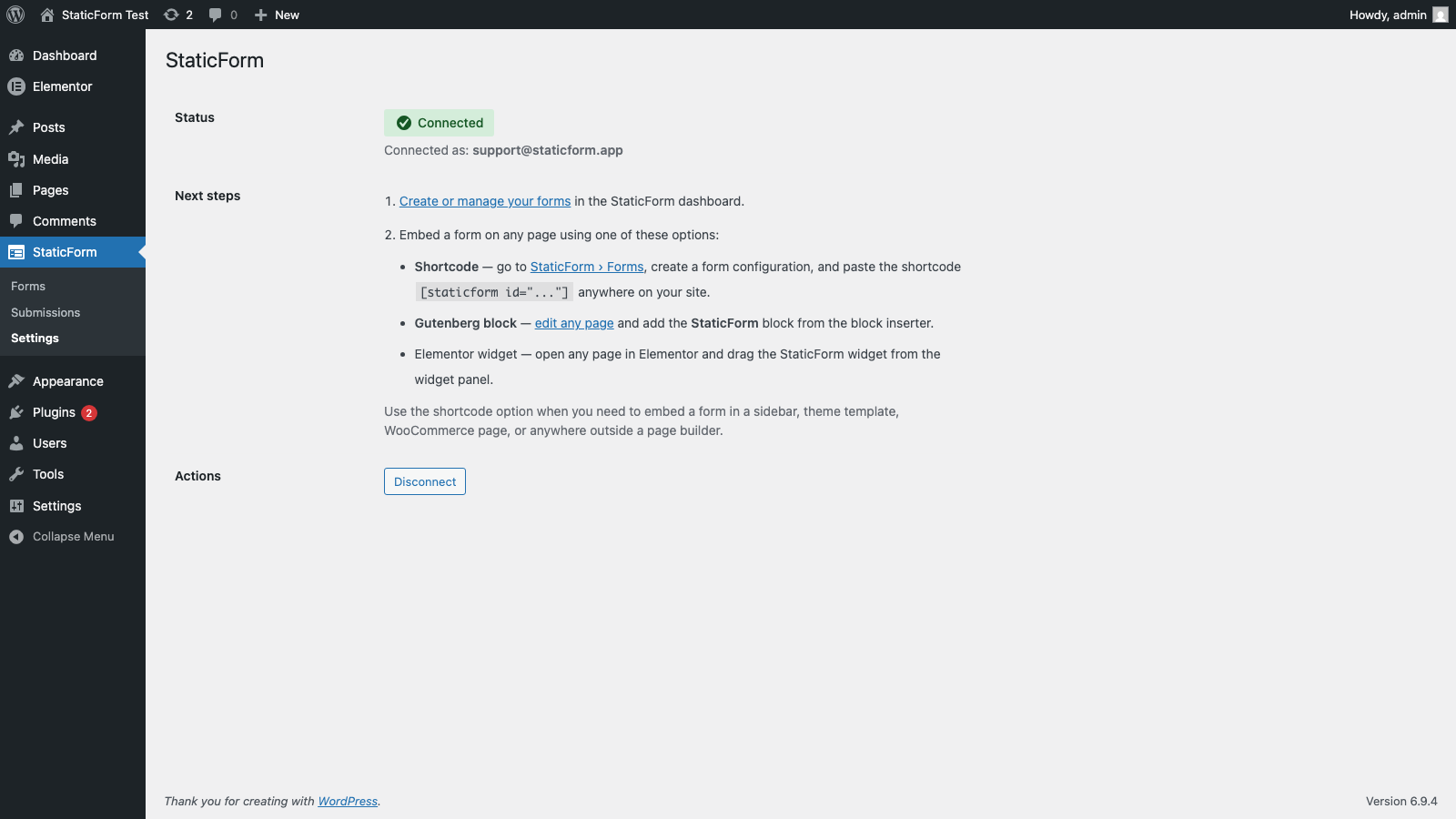Screen dimensions: 1456x819
Task: Click the Collapse Menu arrow icon
Action: pos(16,537)
